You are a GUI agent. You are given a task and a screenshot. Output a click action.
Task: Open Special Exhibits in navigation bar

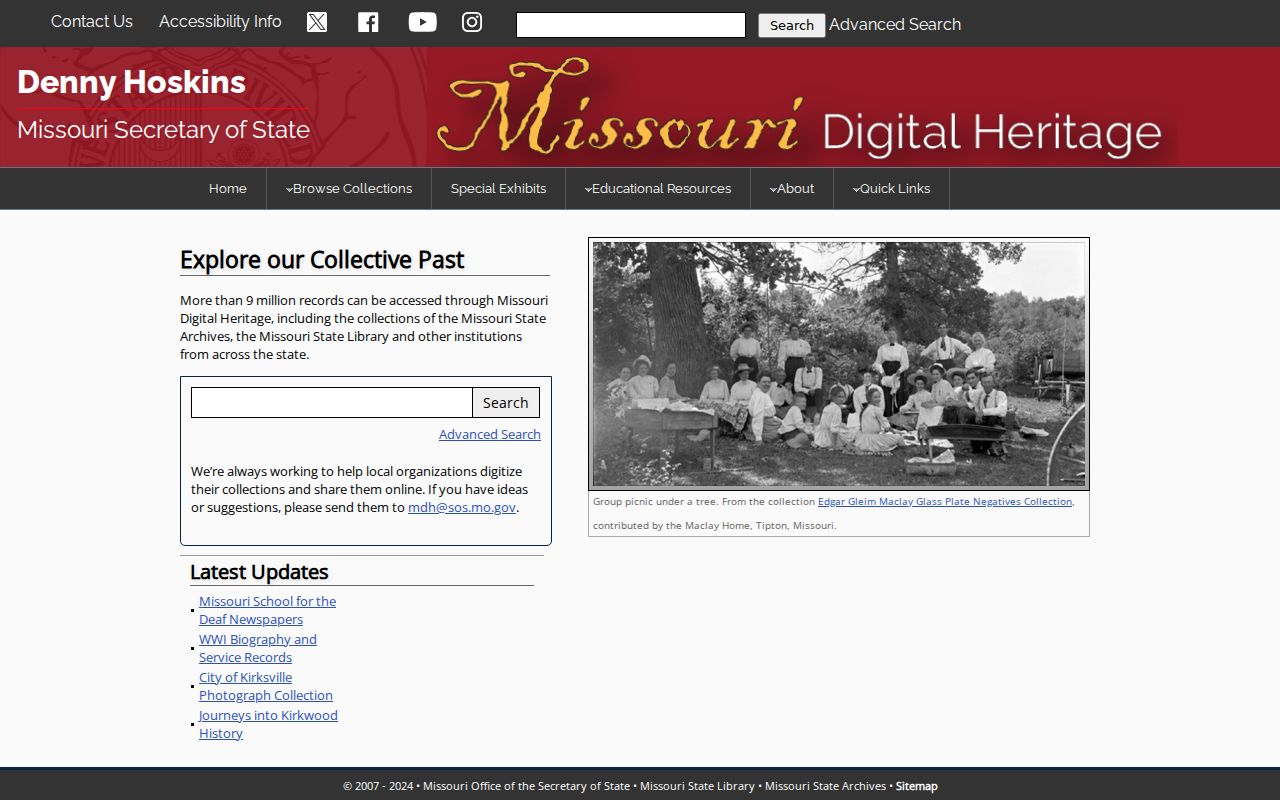click(x=498, y=189)
